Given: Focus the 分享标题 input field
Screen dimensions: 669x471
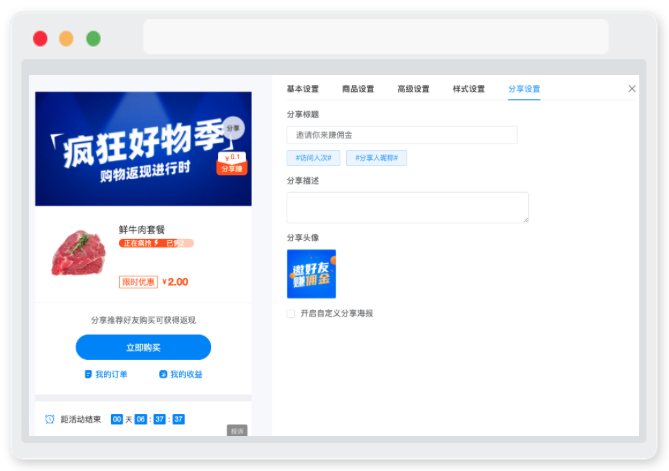Looking at the screenshot, I should pos(402,135).
